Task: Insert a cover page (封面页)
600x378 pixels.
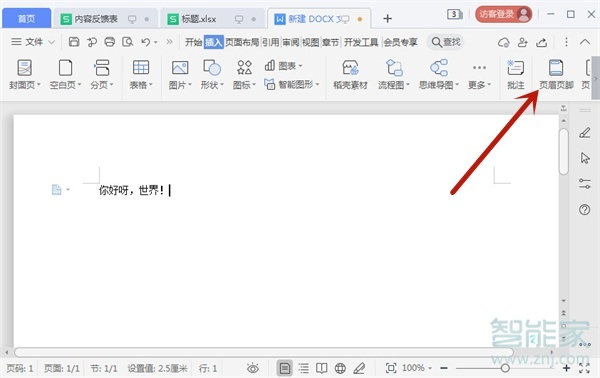Action: pos(24,75)
